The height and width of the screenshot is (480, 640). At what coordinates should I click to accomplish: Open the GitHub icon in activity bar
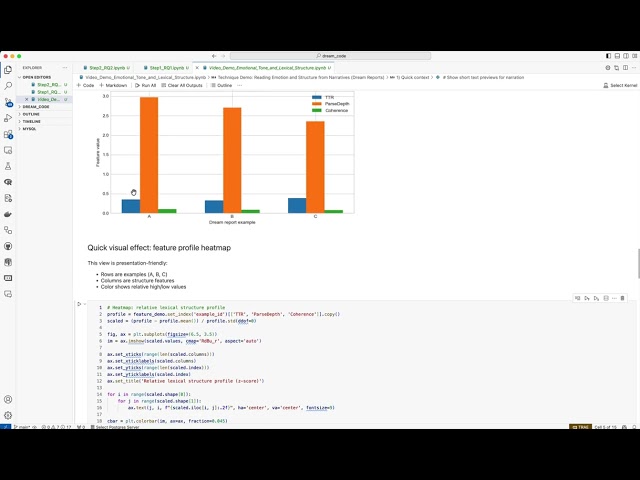pyautogui.click(x=8, y=246)
